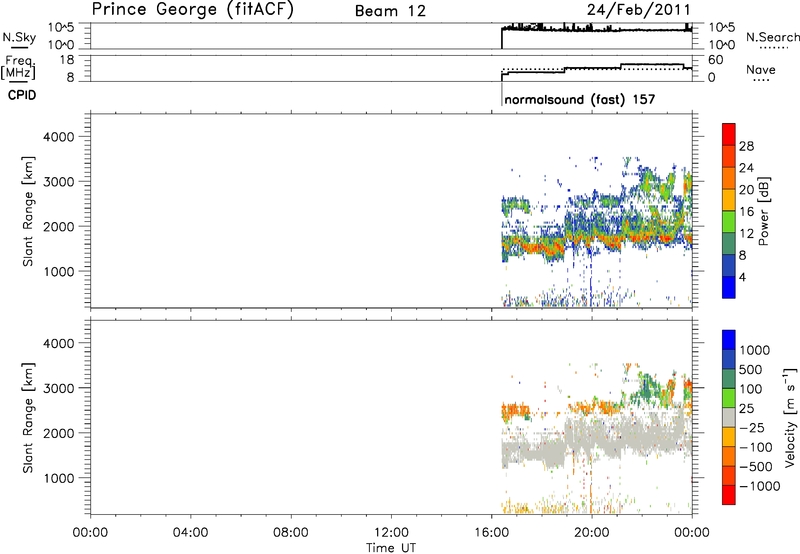Click the Time UT axis title
800x554 pixels.
point(391,548)
